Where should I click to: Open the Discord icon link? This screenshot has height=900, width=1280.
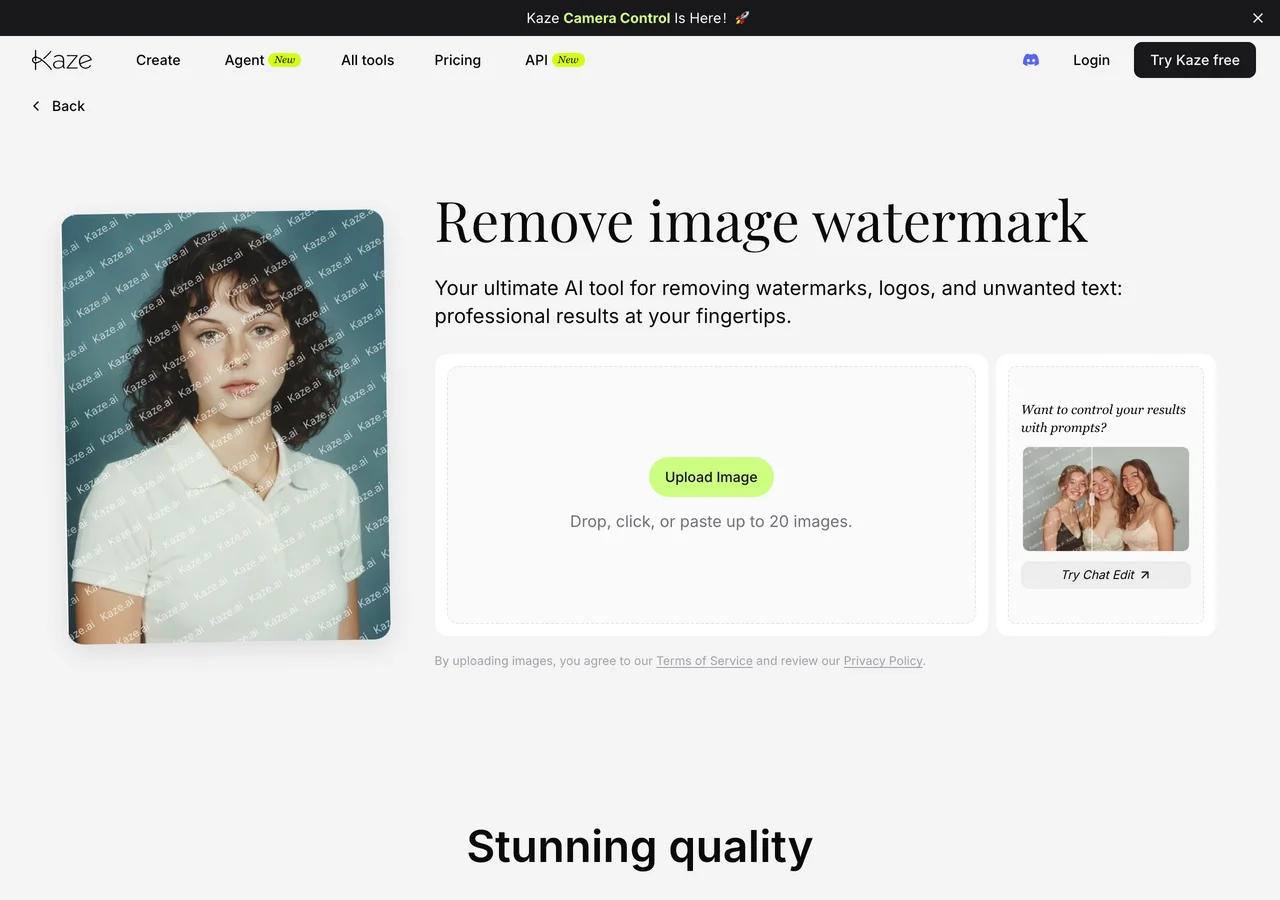(x=1031, y=60)
